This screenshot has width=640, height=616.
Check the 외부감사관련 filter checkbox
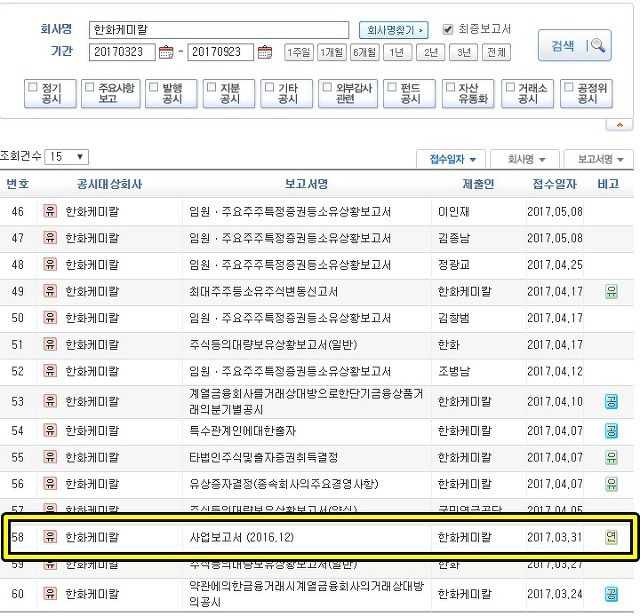(327, 87)
